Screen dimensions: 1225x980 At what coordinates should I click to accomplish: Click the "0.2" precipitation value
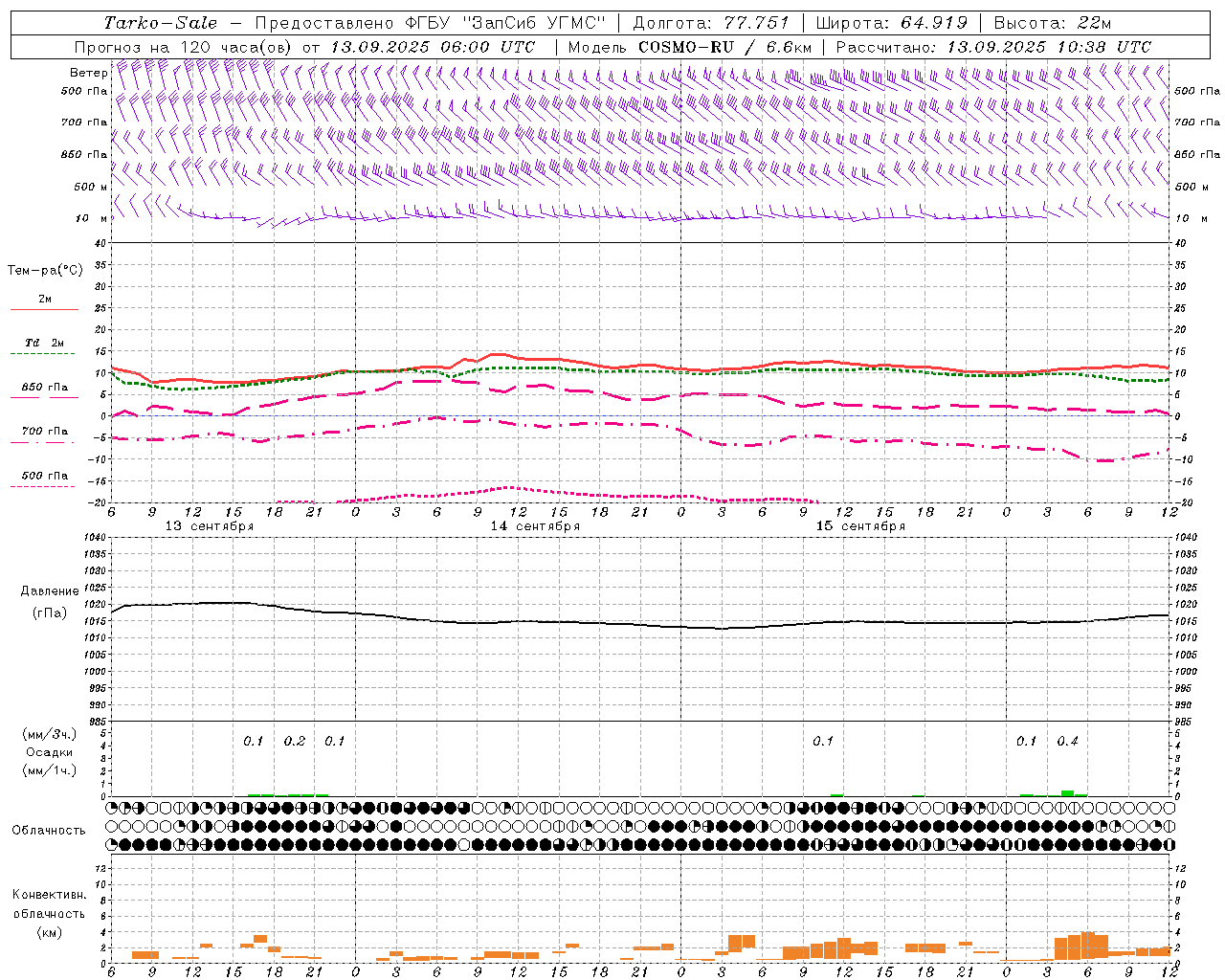tap(295, 741)
